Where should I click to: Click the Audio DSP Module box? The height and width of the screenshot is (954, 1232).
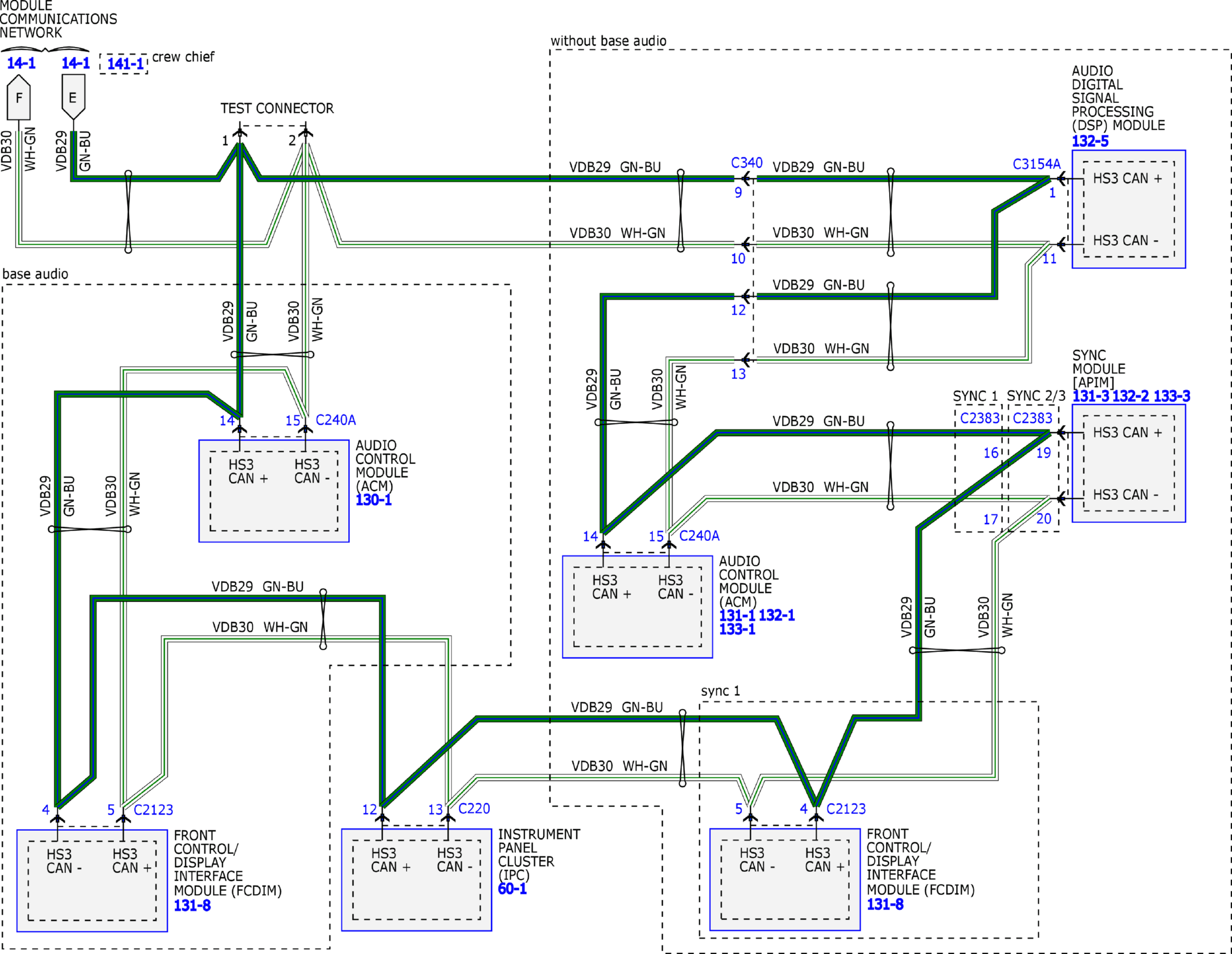[x=1128, y=209]
